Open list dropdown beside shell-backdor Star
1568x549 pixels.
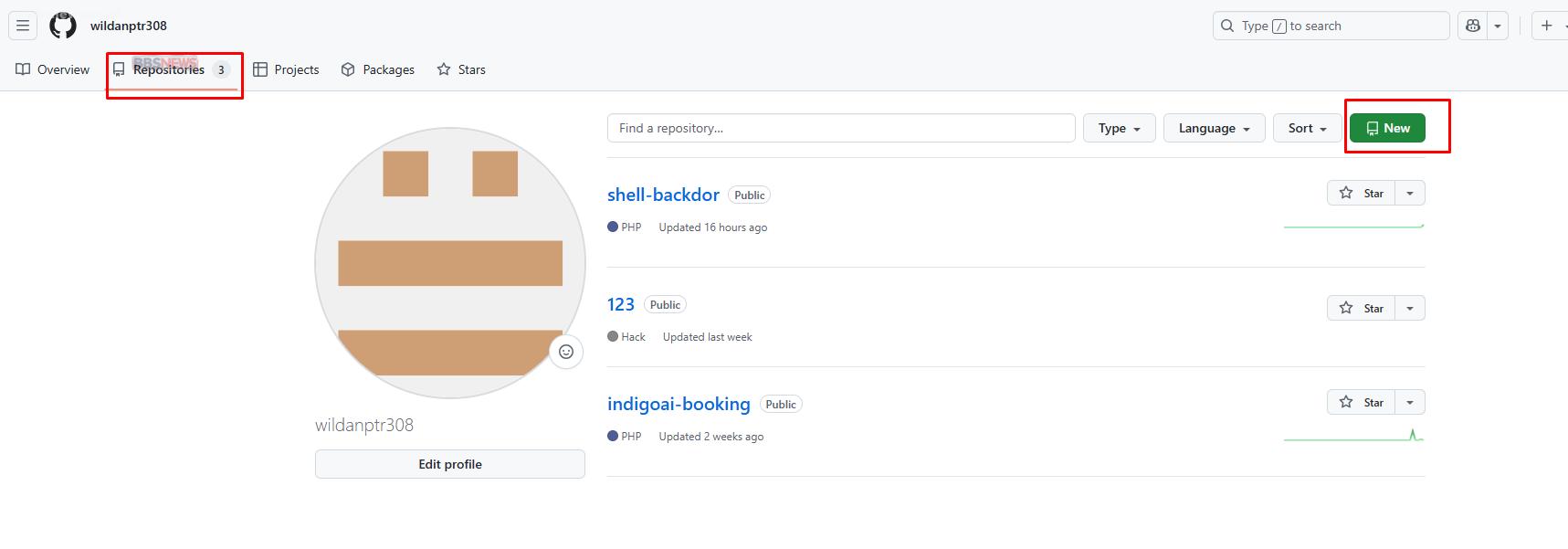tap(1410, 193)
